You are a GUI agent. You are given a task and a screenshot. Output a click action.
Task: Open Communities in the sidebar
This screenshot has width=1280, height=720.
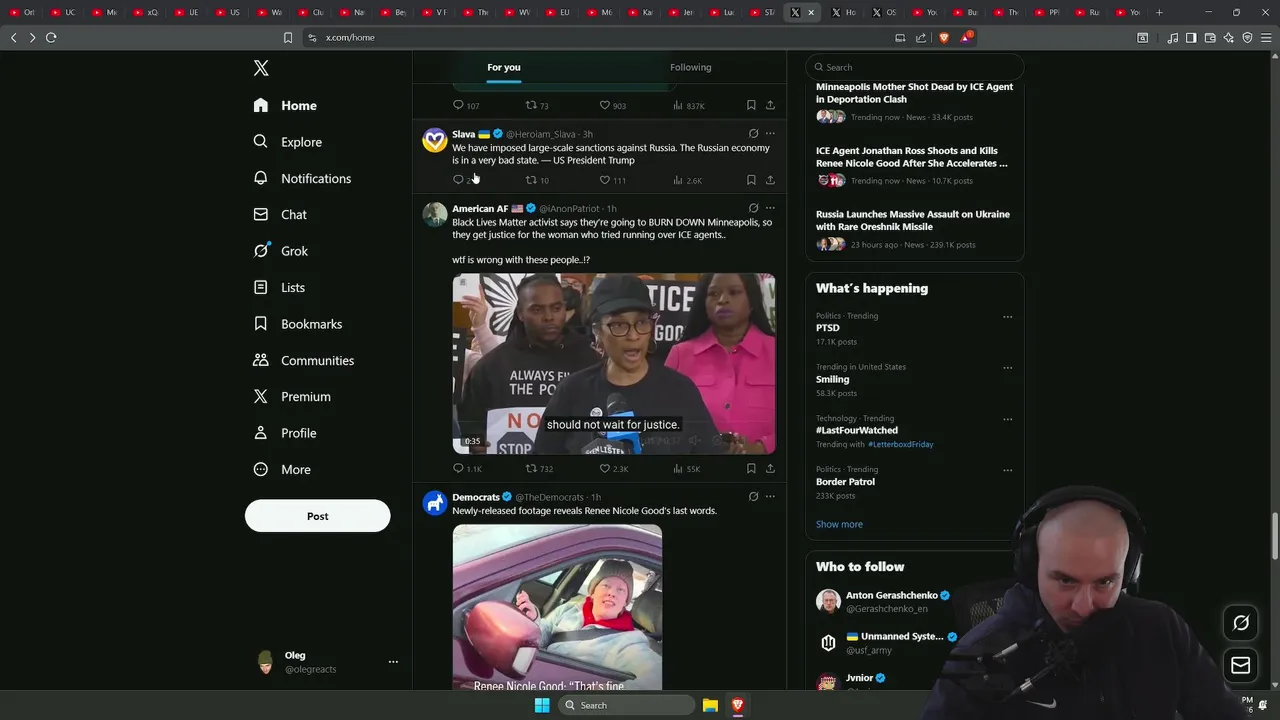[x=304, y=360]
